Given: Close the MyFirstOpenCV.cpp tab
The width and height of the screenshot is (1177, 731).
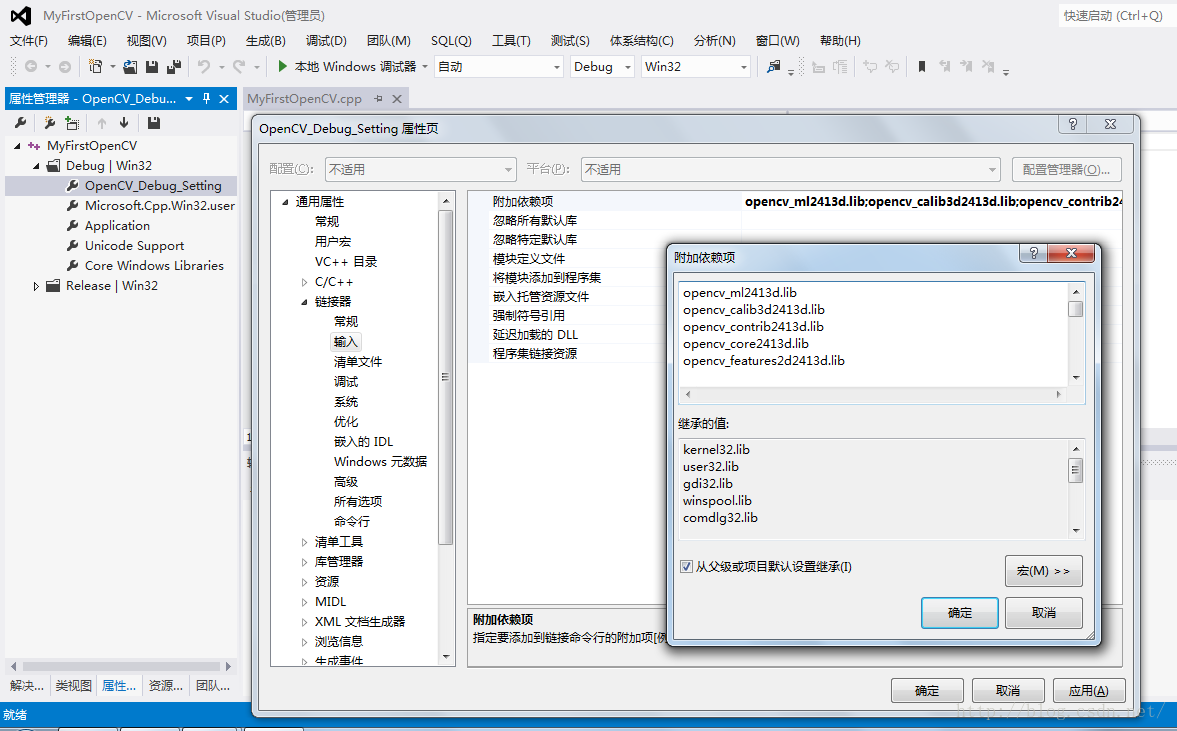Looking at the screenshot, I should (397, 99).
